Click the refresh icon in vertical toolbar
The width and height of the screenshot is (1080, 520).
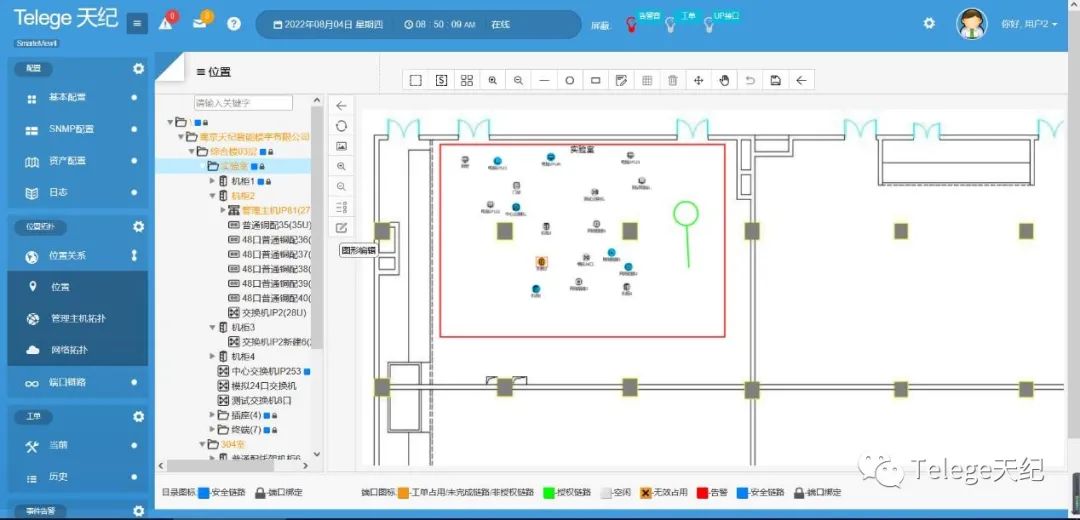click(341, 126)
